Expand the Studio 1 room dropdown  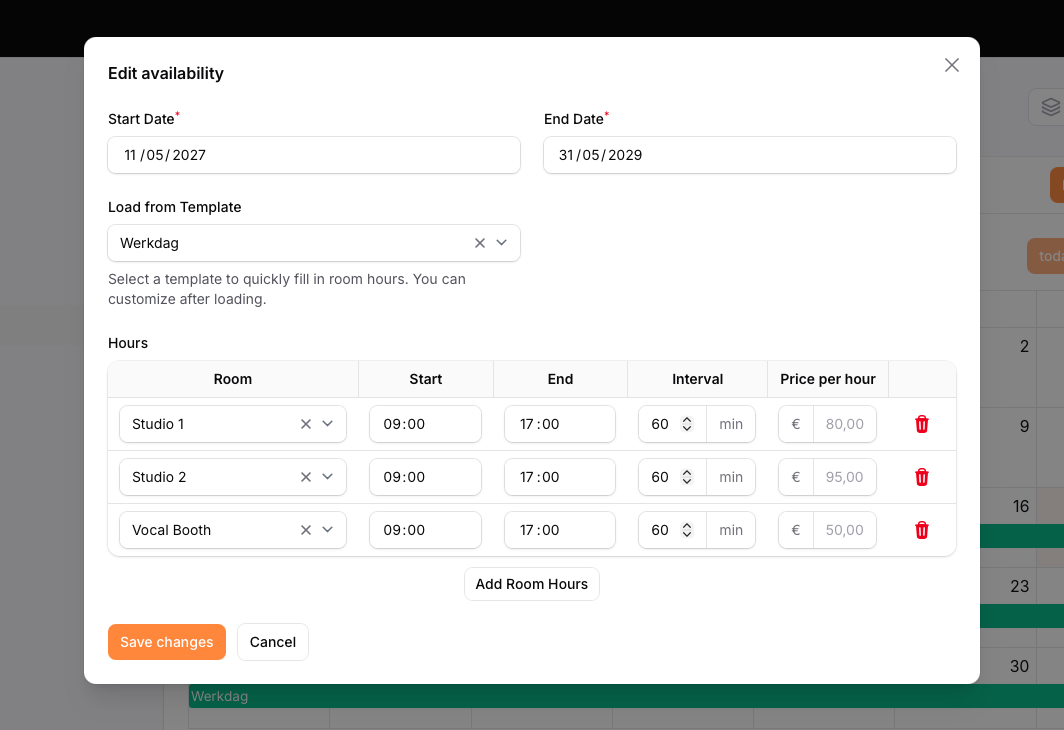[328, 424]
